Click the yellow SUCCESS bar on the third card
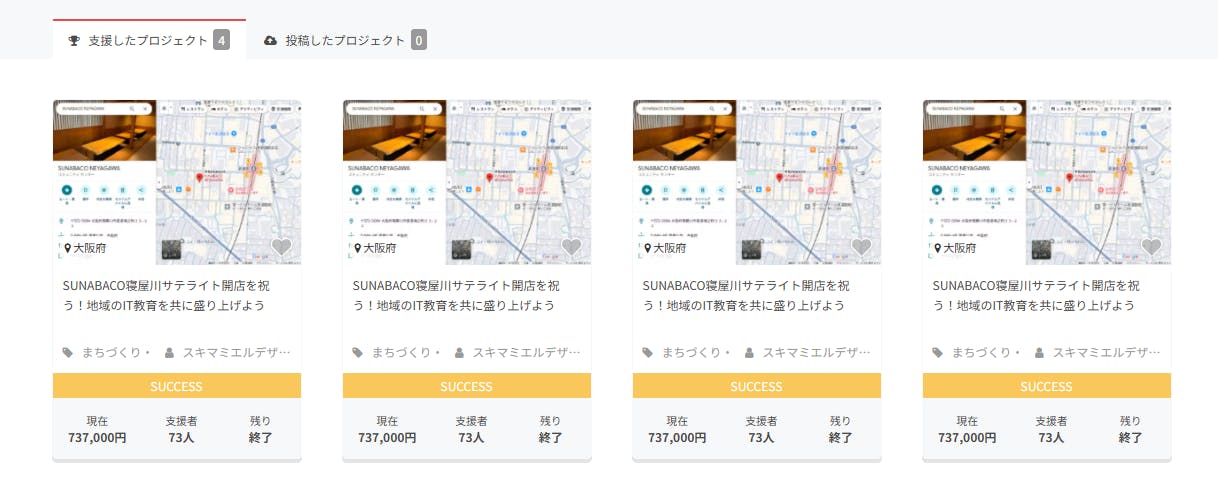Image resolution: width=1218 pixels, height=491 pixels. 756,386
